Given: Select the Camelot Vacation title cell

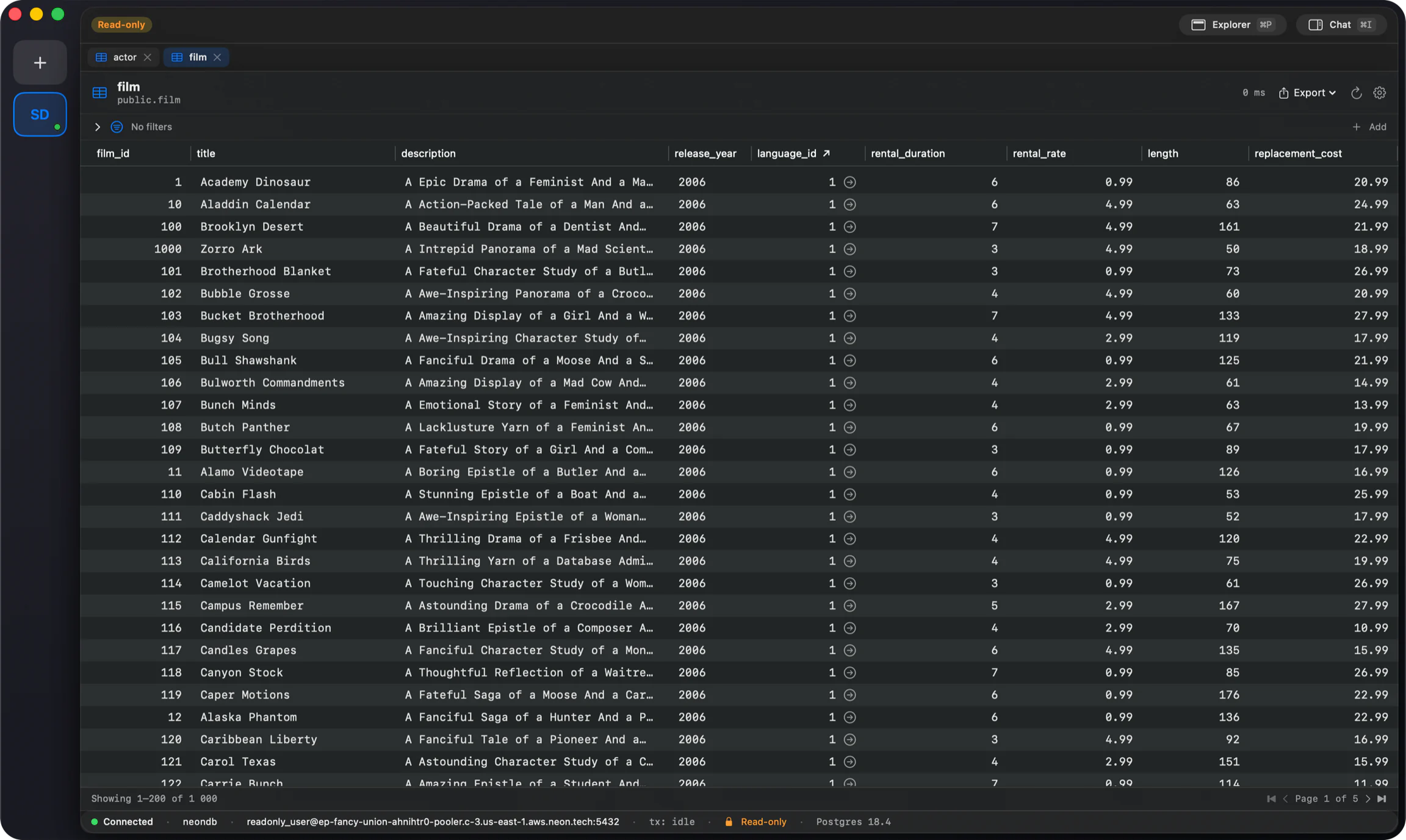Looking at the screenshot, I should [256, 583].
